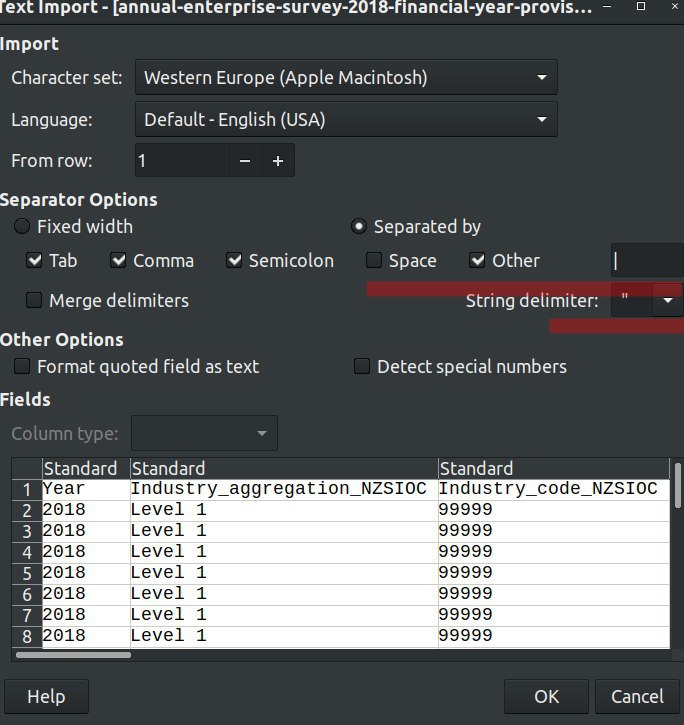
Task: Click Level 1 cell in row 4
Action: tap(284, 553)
